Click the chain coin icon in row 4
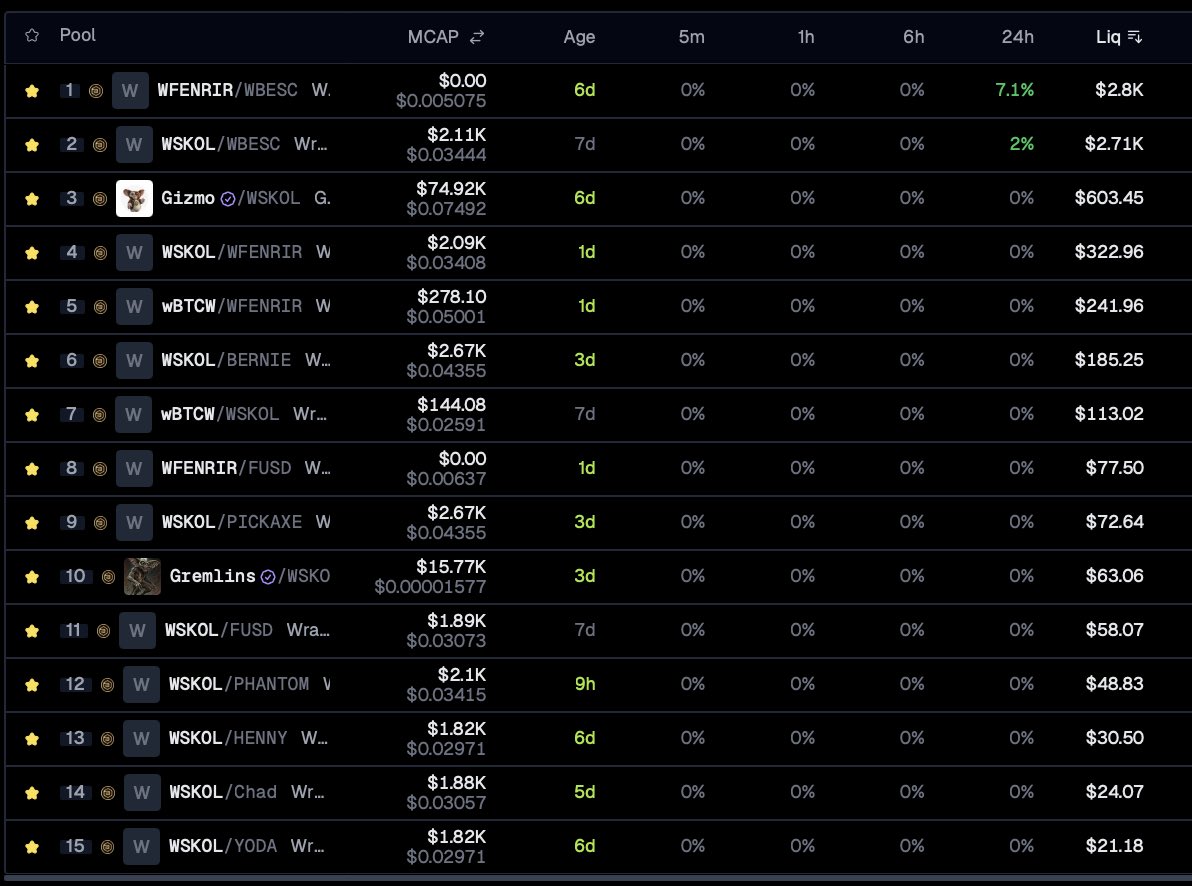Viewport: 1192px width, 886px height. pos(100,252)
